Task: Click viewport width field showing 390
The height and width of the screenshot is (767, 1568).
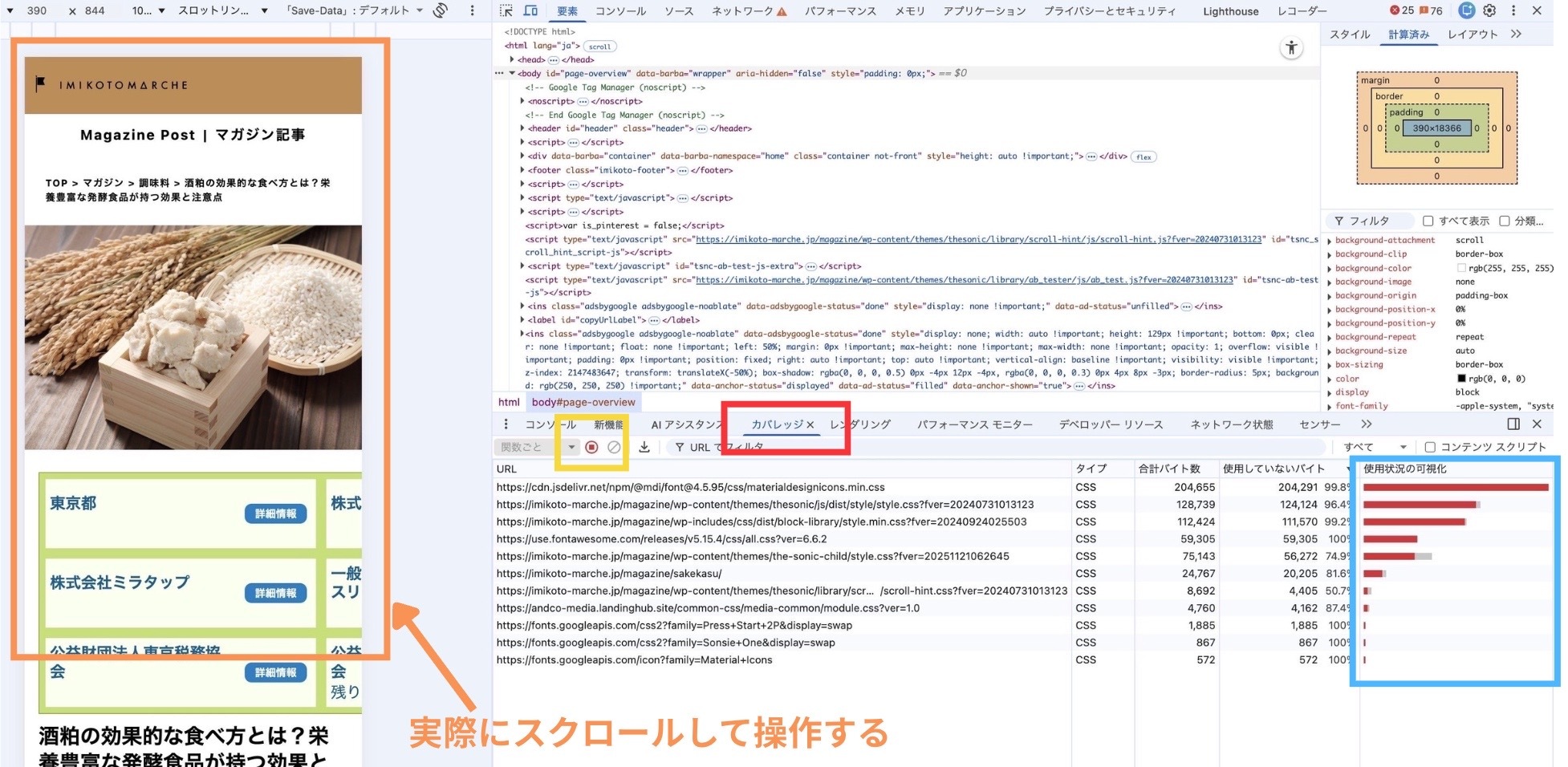Action: 37,10
